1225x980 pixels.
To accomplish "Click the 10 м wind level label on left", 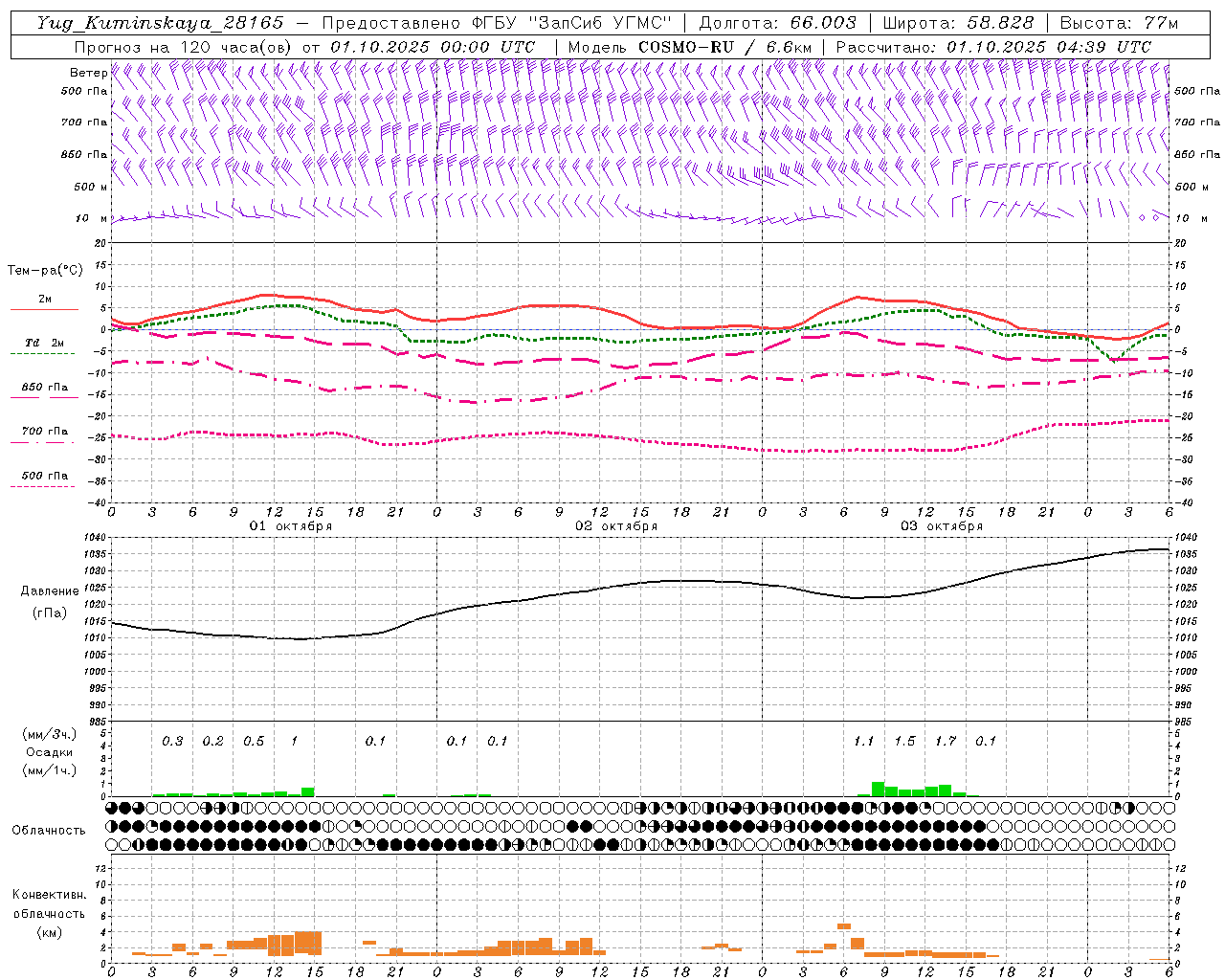I will 91,218.
